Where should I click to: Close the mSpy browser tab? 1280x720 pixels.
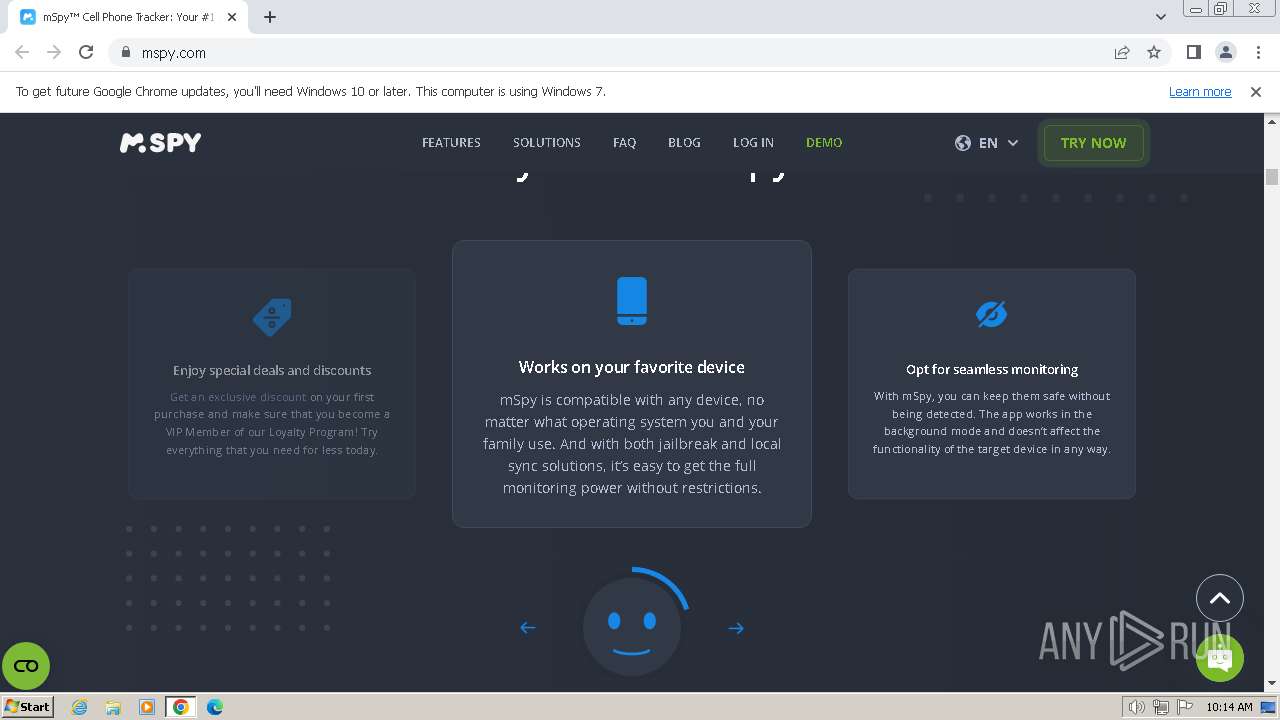point(232,17)
